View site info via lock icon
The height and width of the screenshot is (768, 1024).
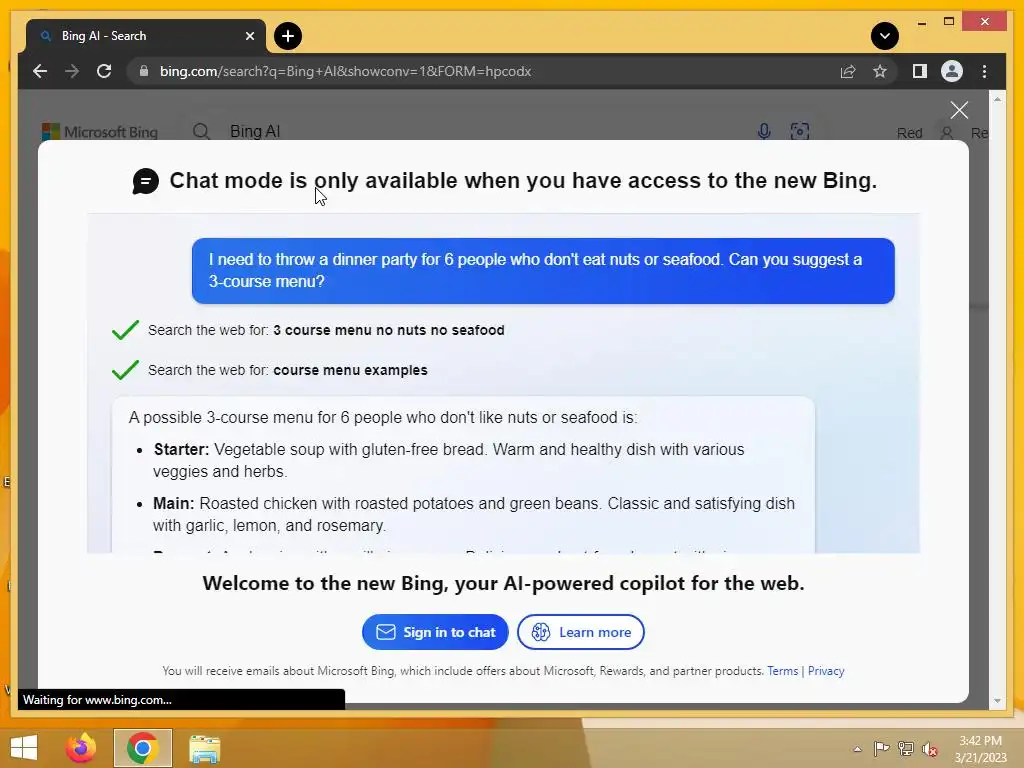[144, 71]
